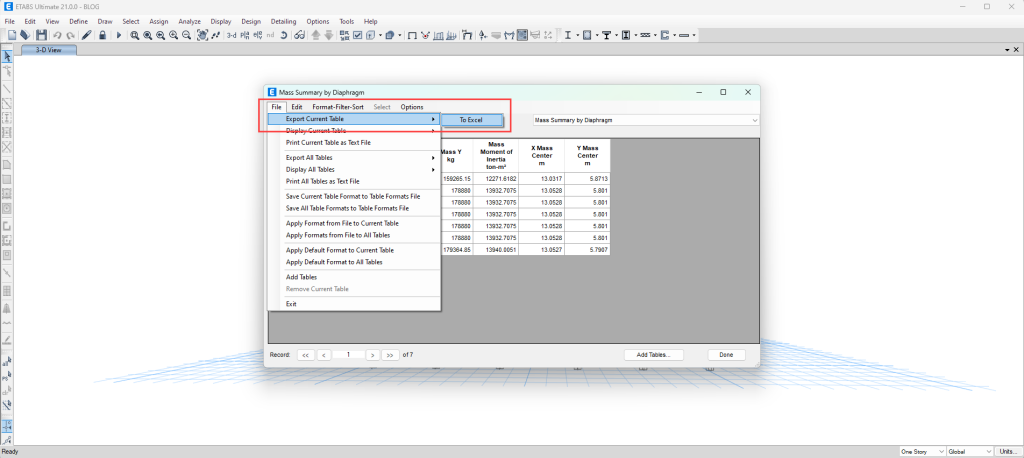Click the Elevation view toolbar icon
1024x458 pixels.
point(257,35)
